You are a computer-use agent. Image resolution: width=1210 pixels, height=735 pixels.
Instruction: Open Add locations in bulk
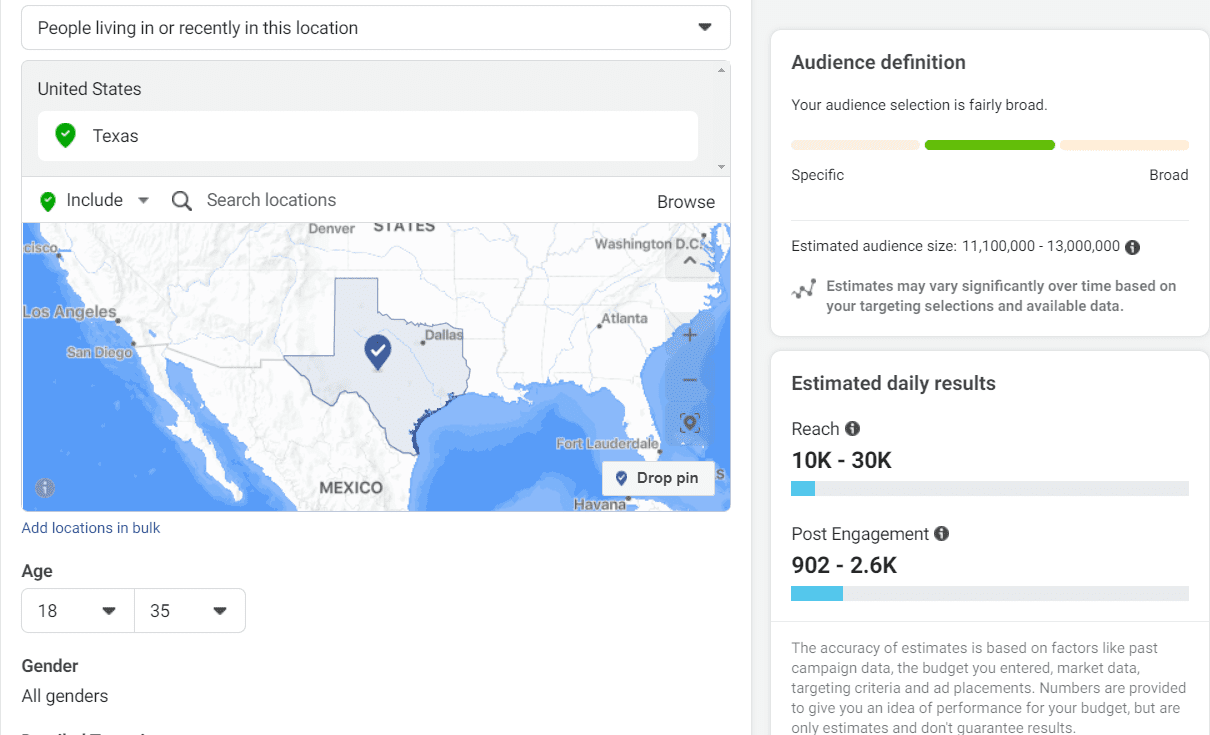(x=91, y=527)
